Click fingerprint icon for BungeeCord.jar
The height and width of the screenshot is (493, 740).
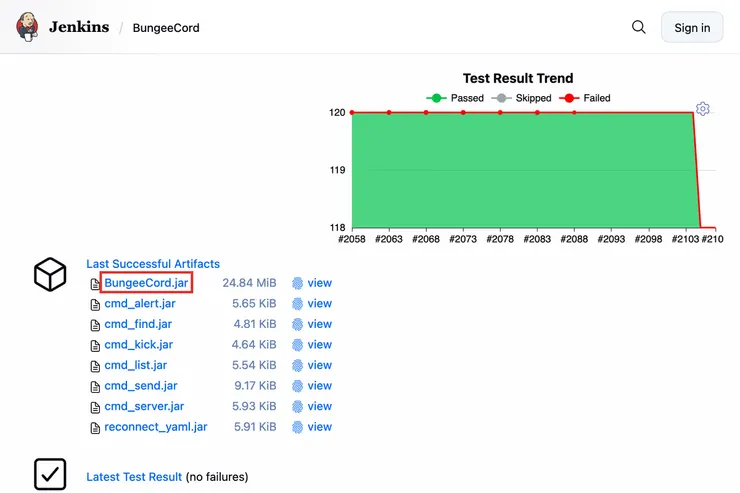[x=297, y=283]
